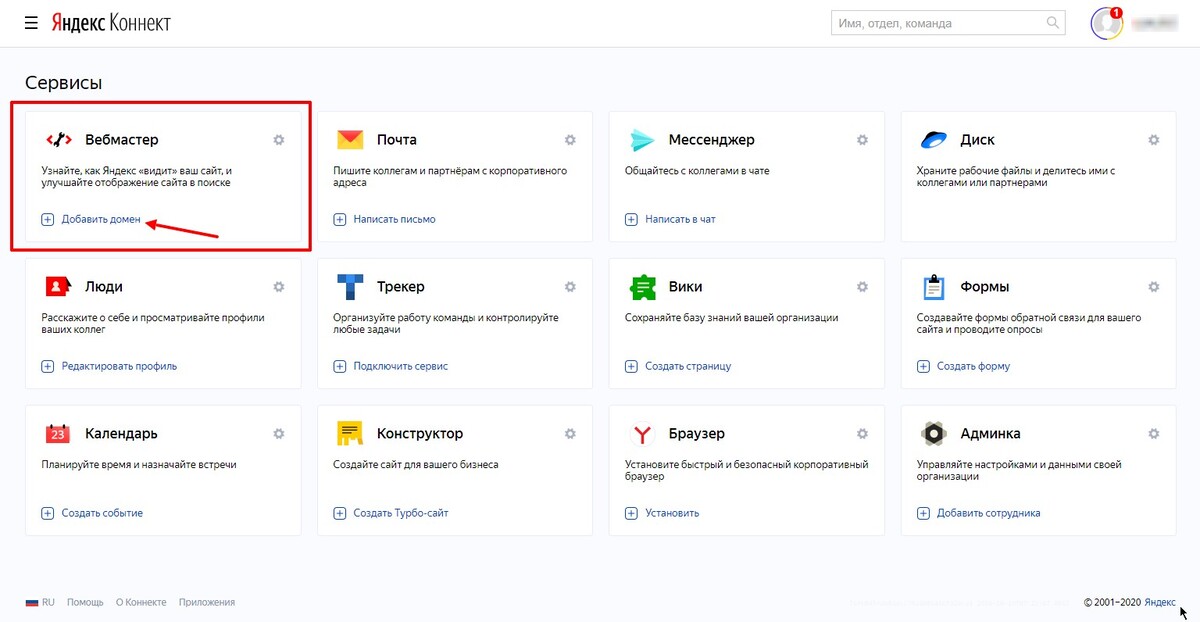Click Создать событие link
1200x622 pixels.
click(x=102, y=513)
